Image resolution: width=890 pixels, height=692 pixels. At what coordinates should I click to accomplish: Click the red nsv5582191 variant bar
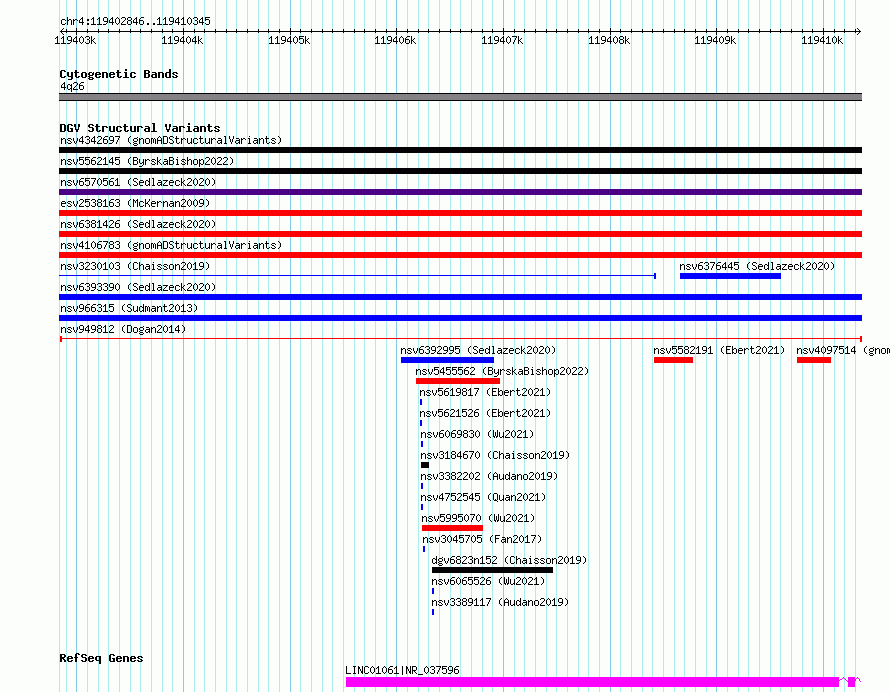tap(673, 360)
